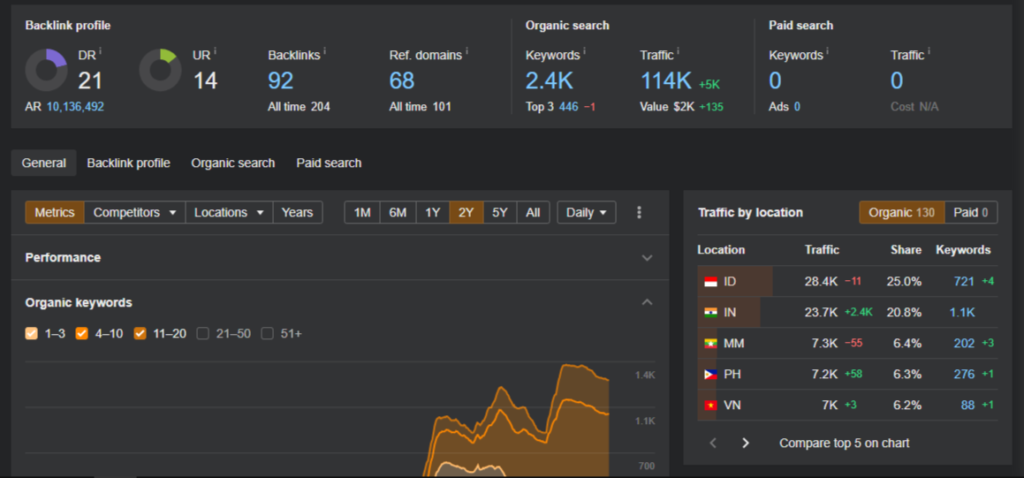Select the 5Y time range button

pos(499,212)
